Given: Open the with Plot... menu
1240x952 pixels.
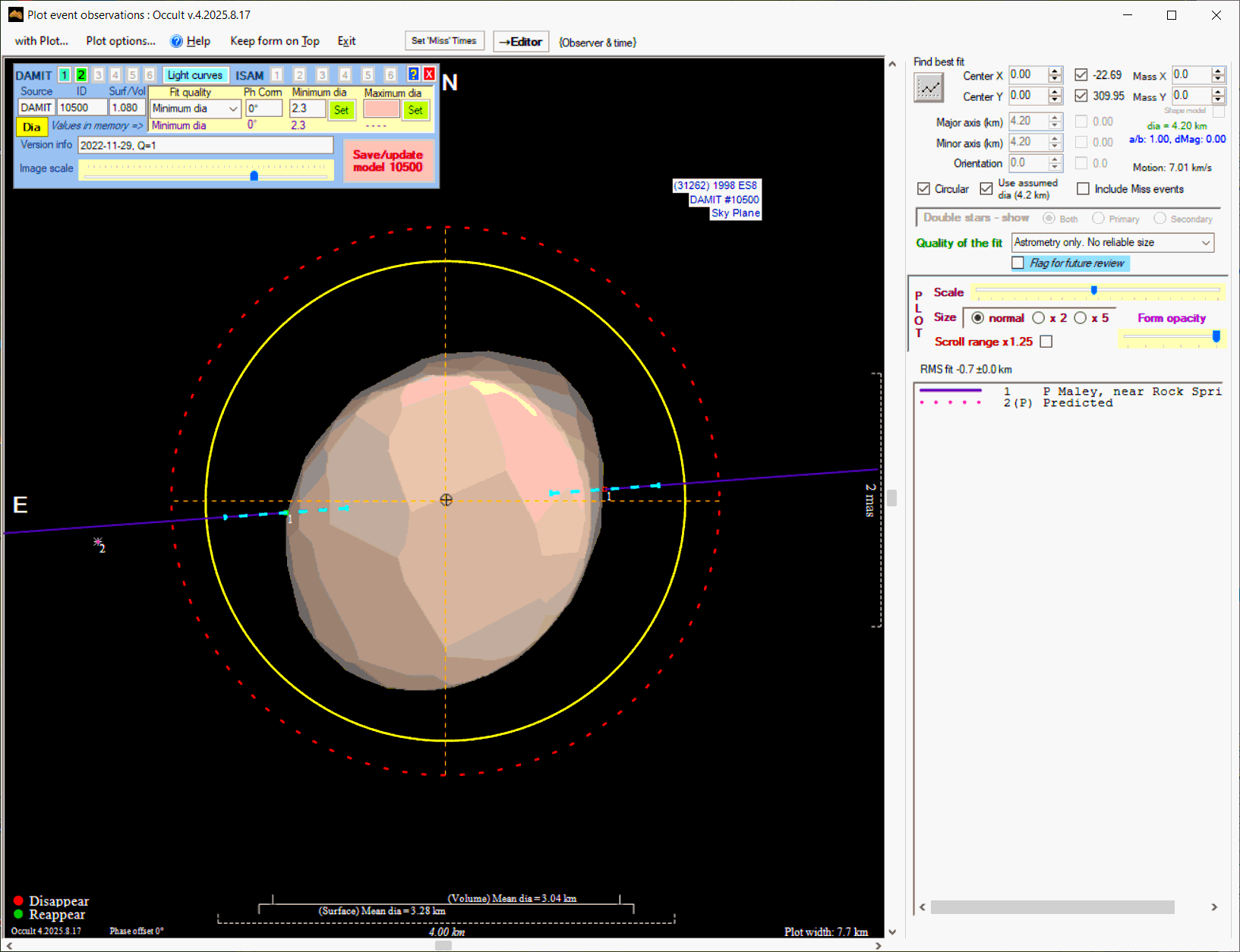Looking at the screenshot, I should click(x=41, y=41).
